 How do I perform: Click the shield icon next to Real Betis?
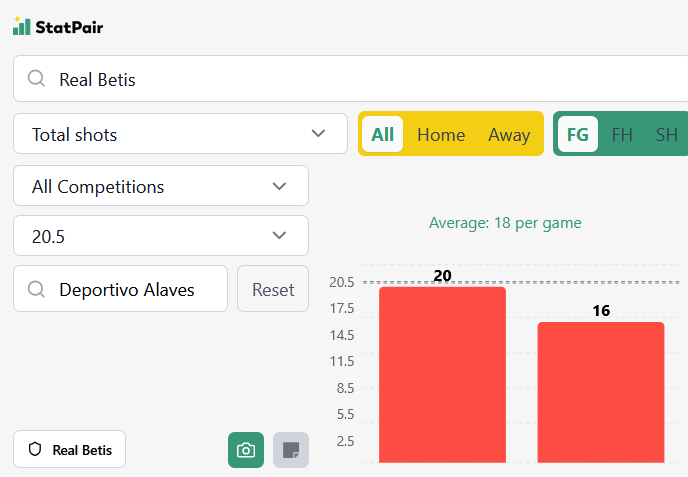pyautogui.click(x=35, y=449)
